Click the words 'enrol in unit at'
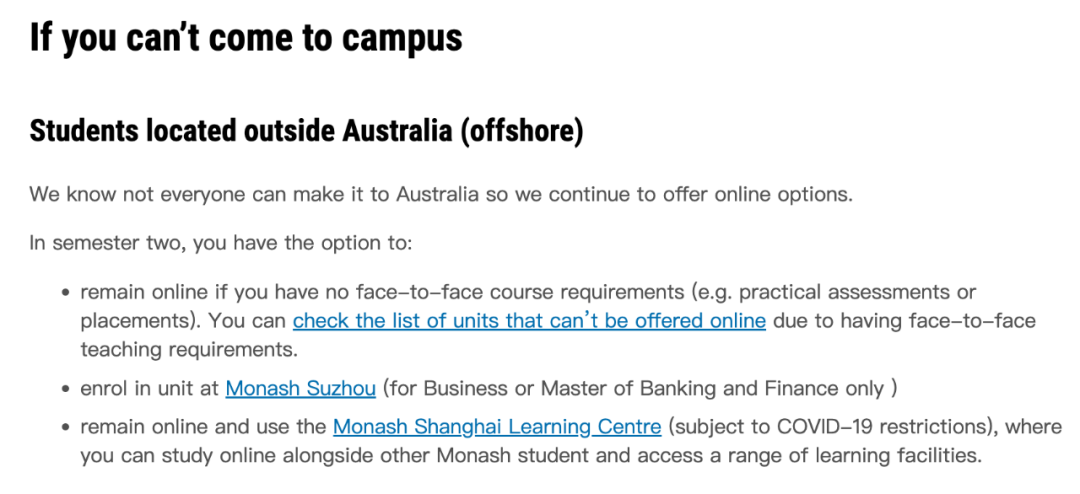 (x=149, y=389)
